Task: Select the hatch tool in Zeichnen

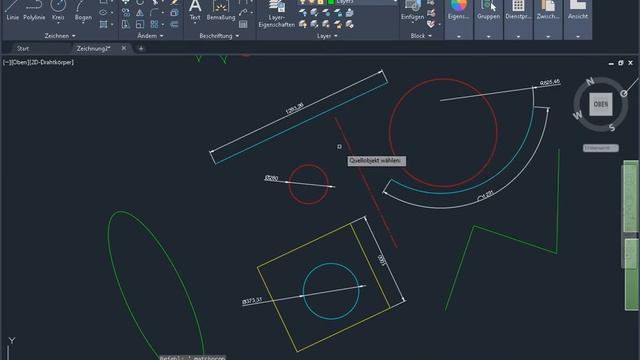Action: pyautogui.click(x=103, y=24)
